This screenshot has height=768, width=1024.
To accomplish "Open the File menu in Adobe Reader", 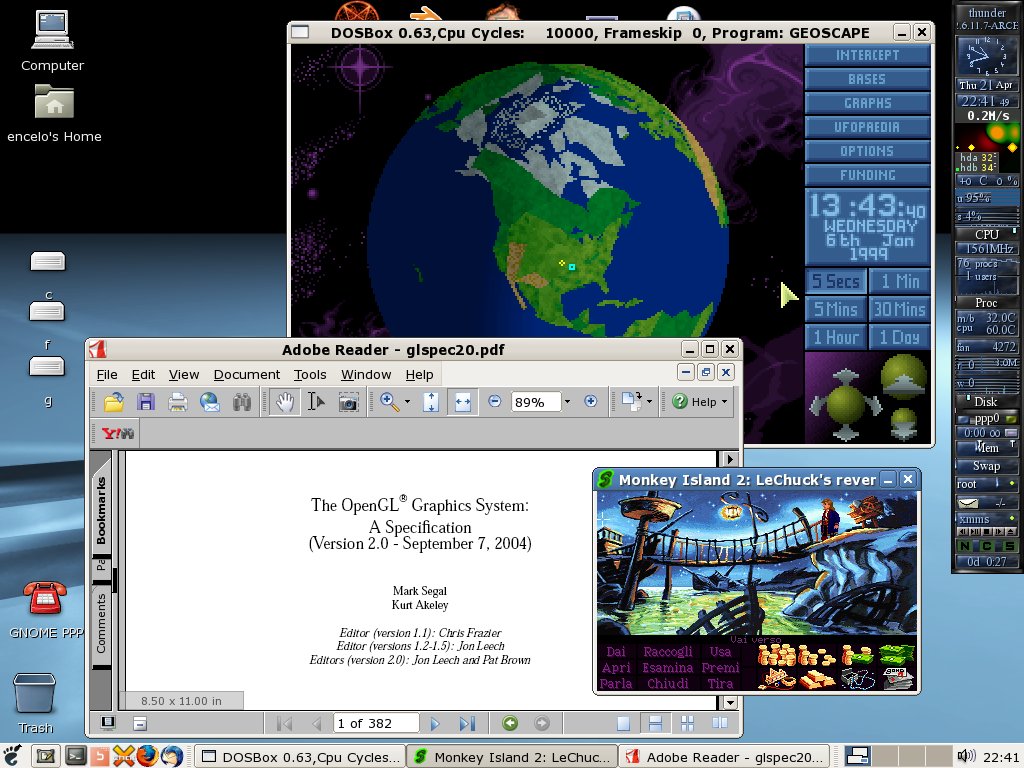I will 107,374.
